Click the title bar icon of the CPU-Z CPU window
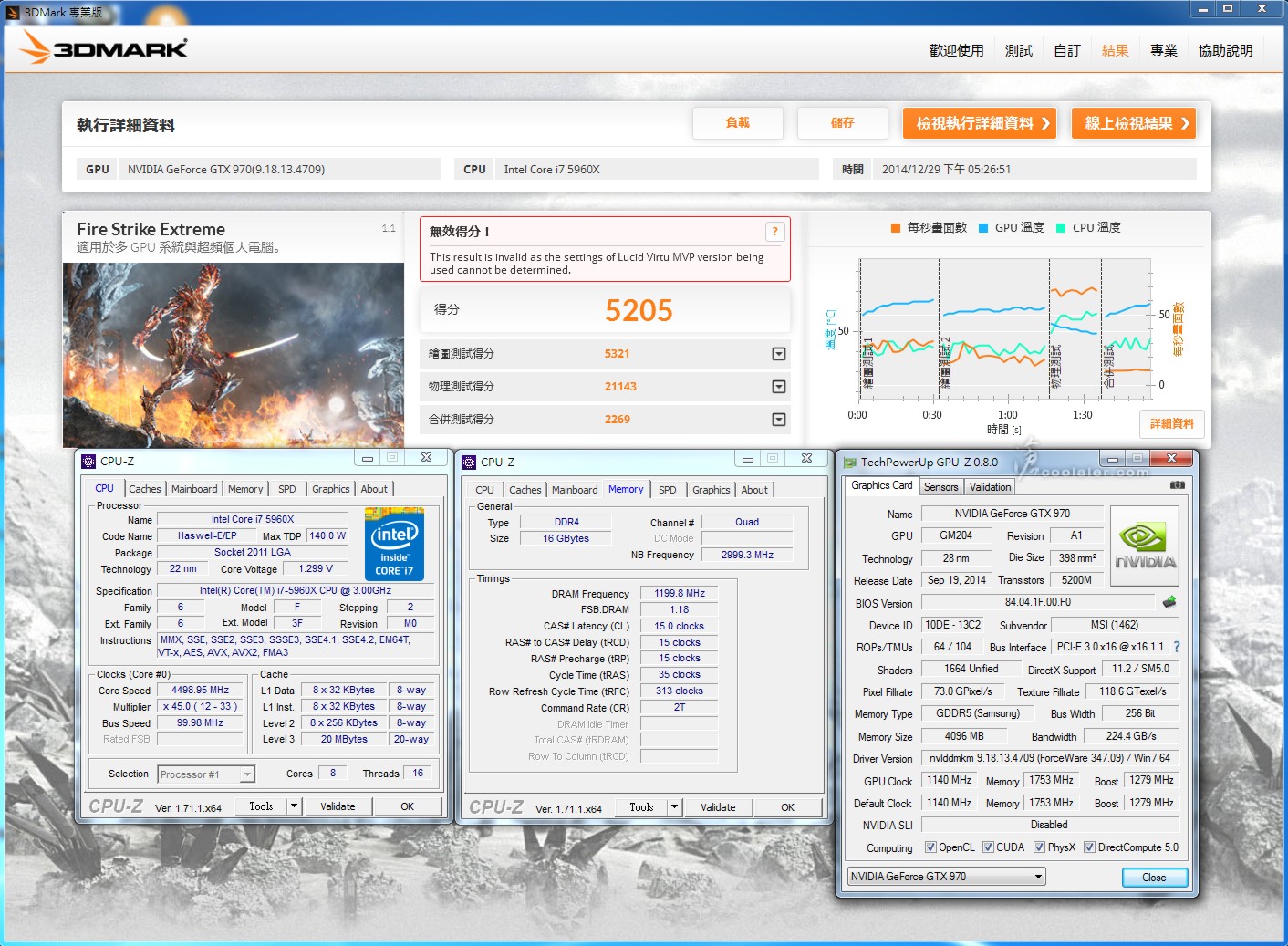1288x946 pixels. [x=88, y=462]
